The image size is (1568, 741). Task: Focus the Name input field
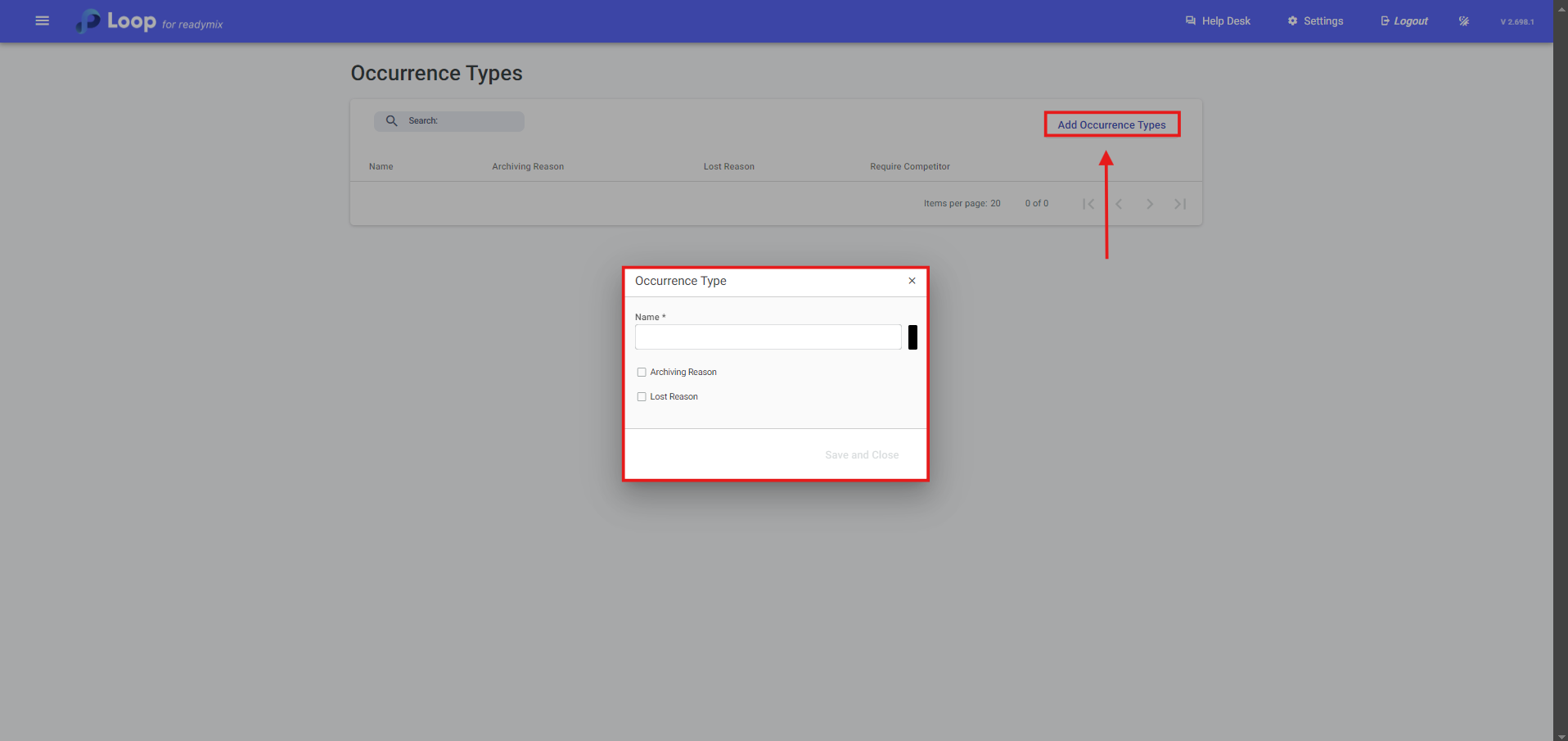[x=768, y=337]
